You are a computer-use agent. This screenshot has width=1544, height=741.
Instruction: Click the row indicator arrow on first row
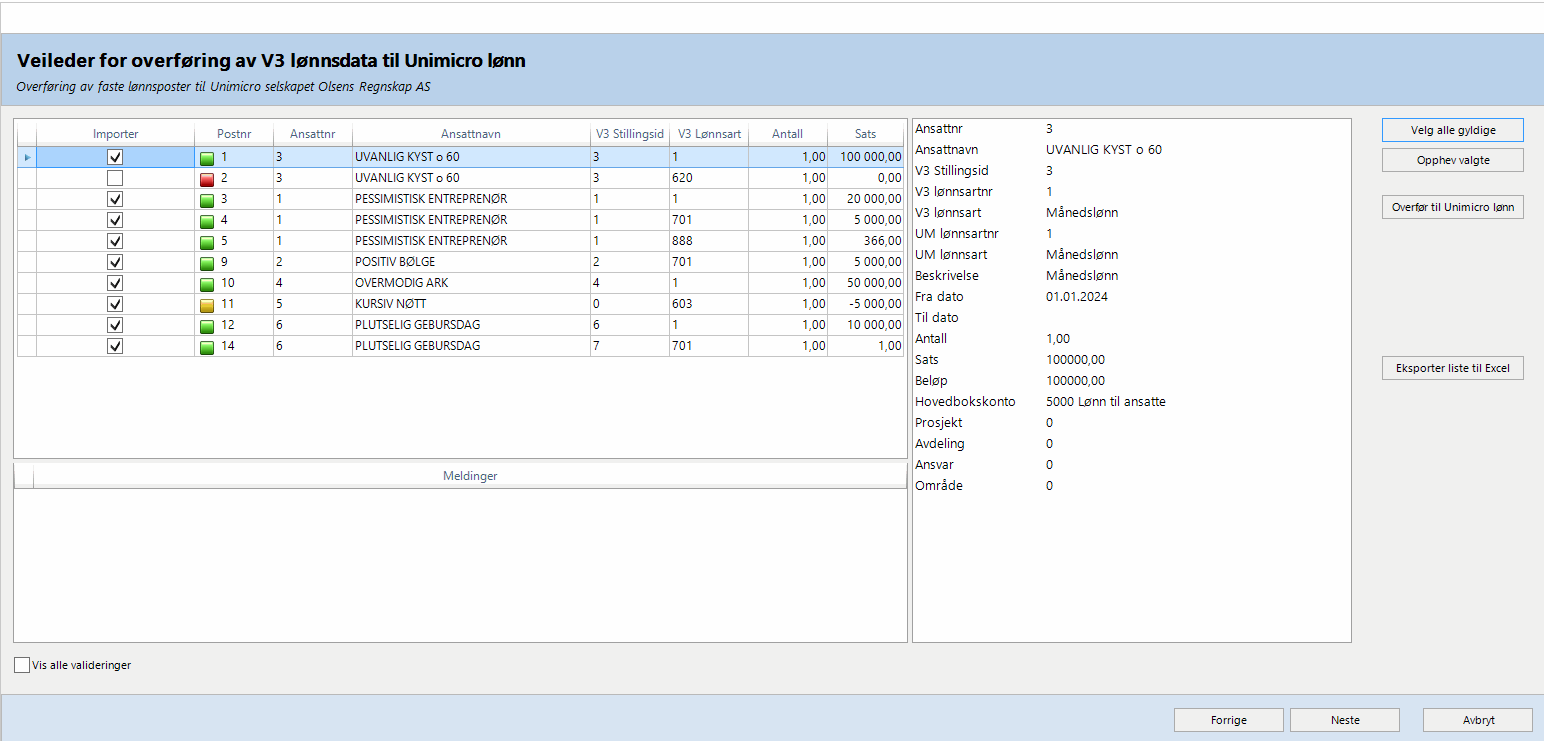tap(27, 158)
